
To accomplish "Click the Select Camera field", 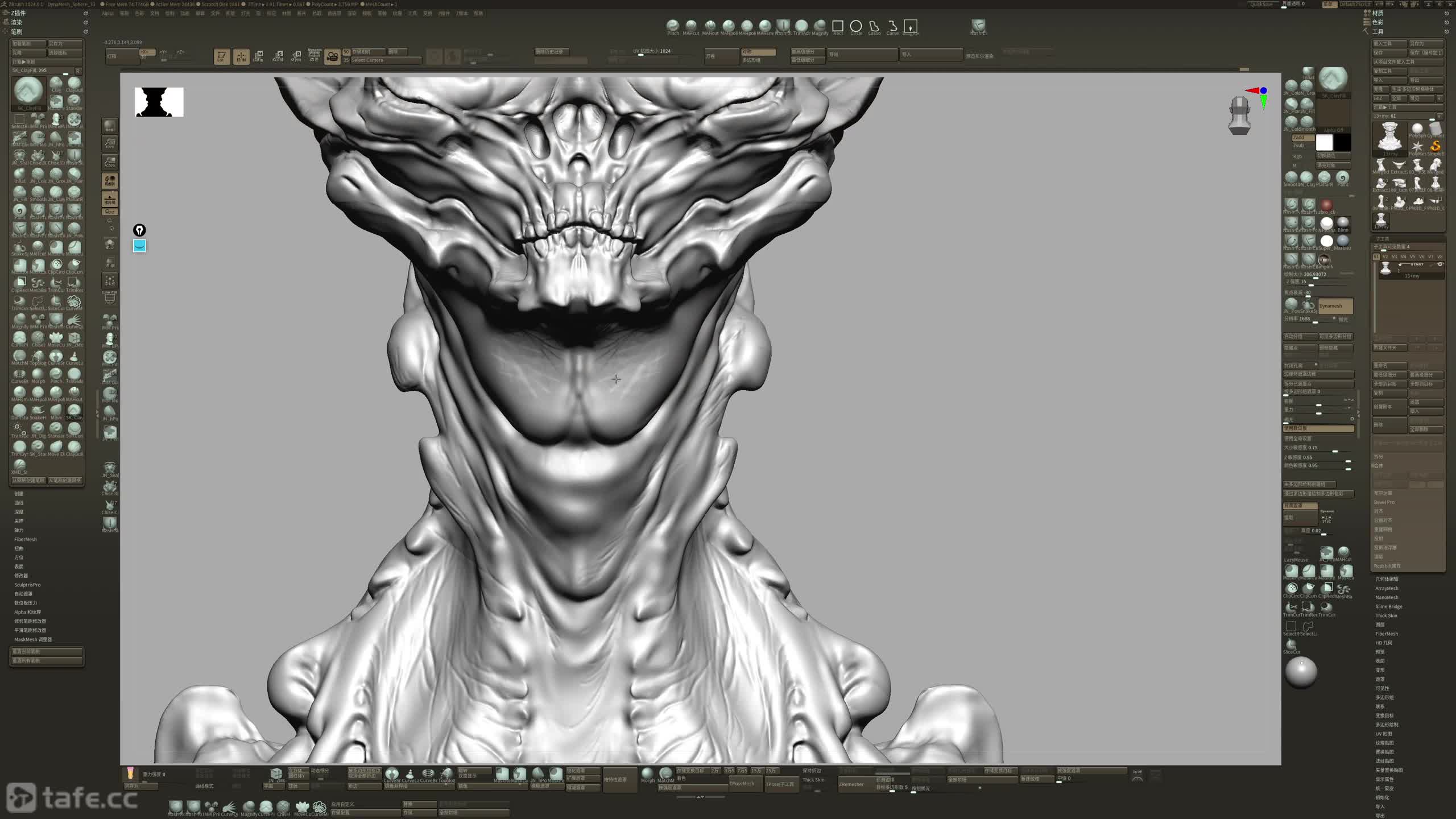I will tap(386, 60).
